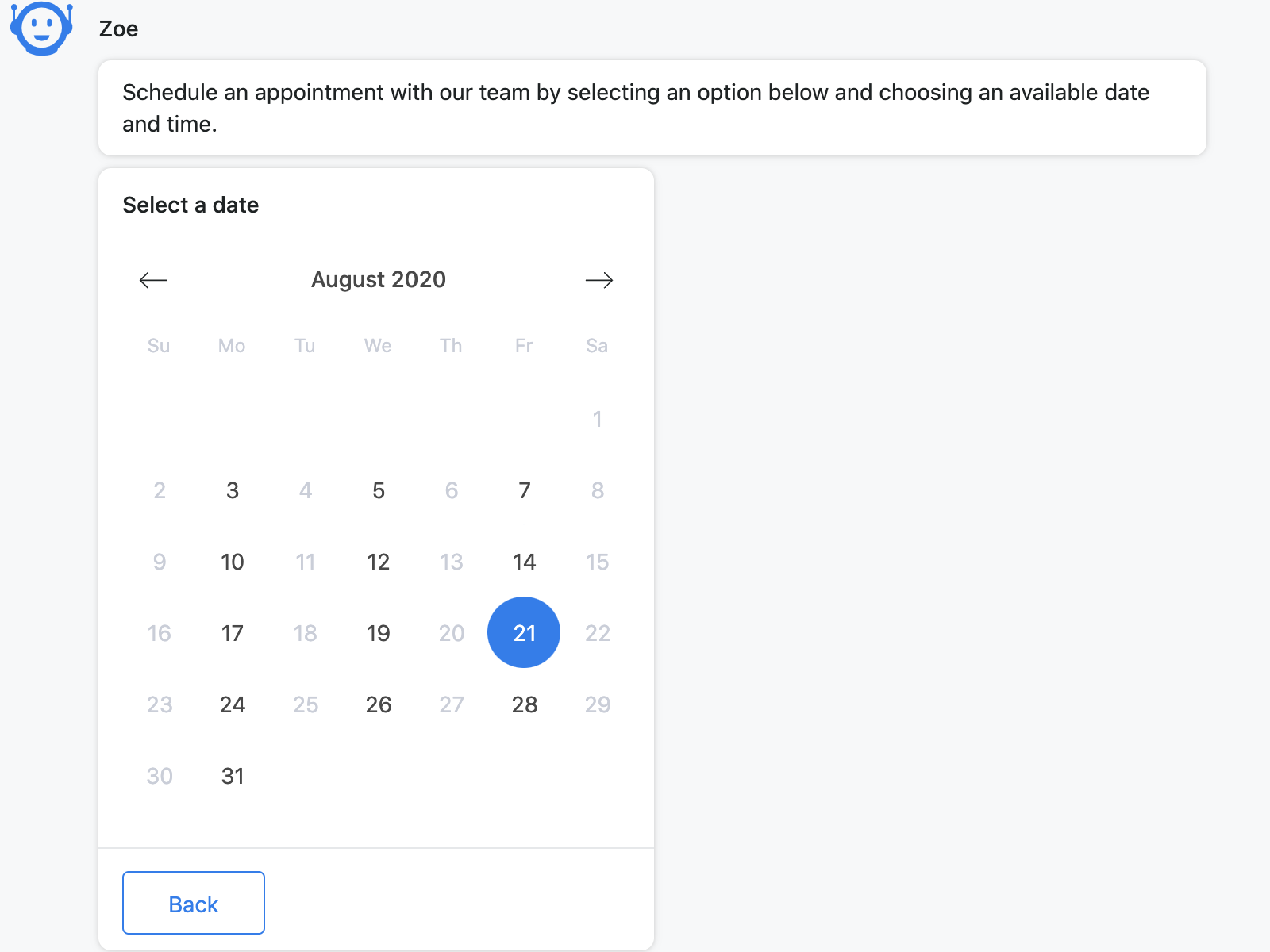Select August 19 on the calendar
The image size is (1270, 952).
(379, 633)
